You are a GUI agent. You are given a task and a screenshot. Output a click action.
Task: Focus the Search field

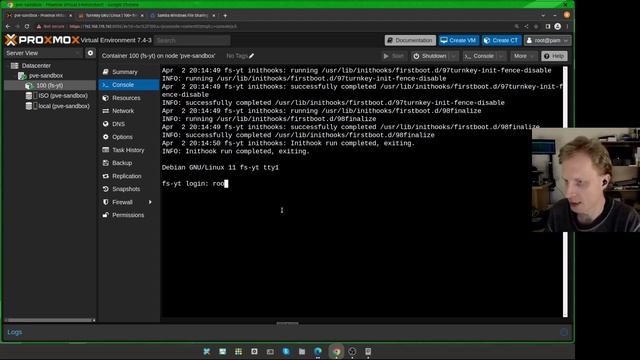pos(192,40)
